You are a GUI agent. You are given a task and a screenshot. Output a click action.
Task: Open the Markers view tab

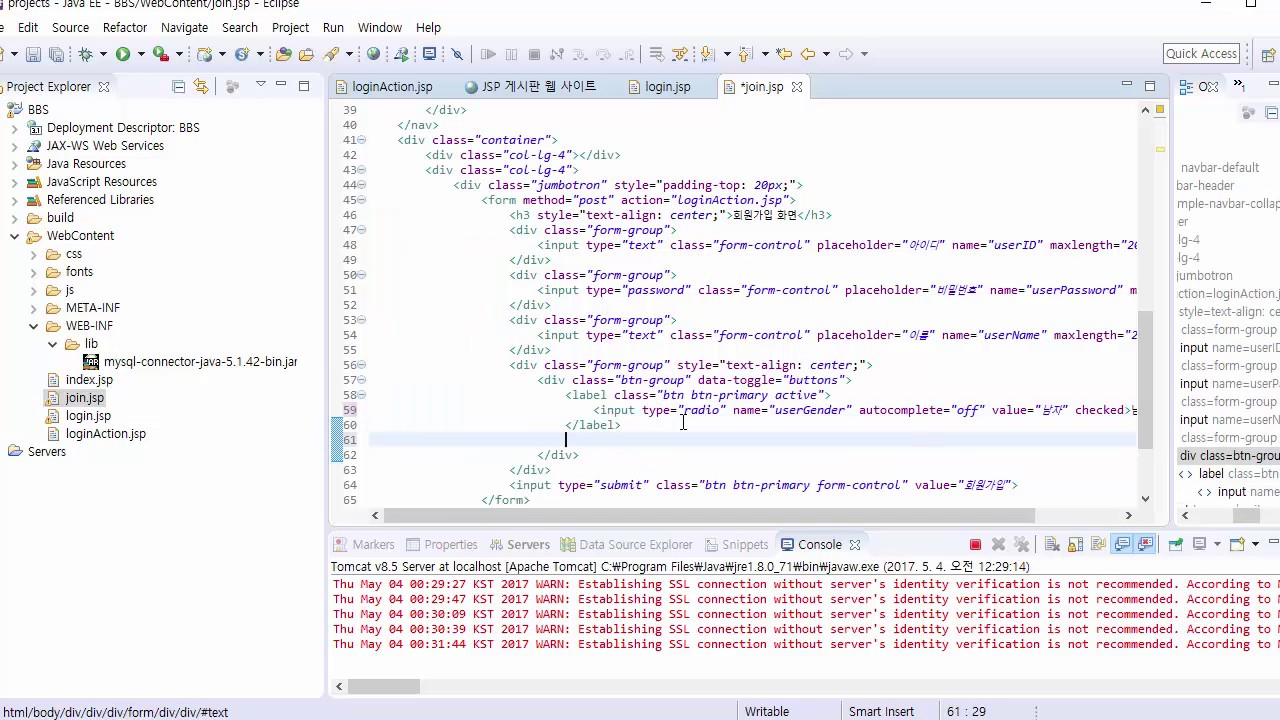[364, 545]
